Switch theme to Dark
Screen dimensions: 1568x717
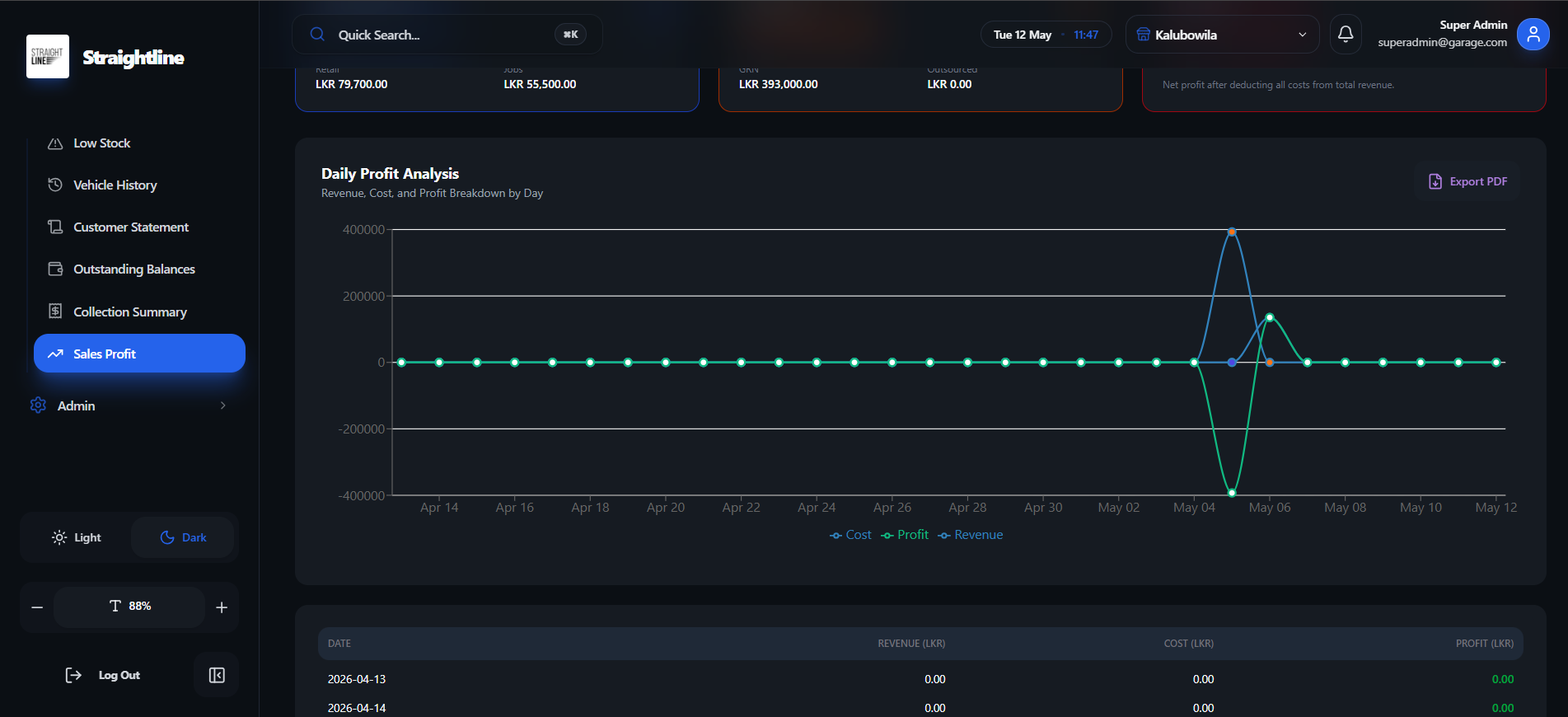click(x=183, y=537)
